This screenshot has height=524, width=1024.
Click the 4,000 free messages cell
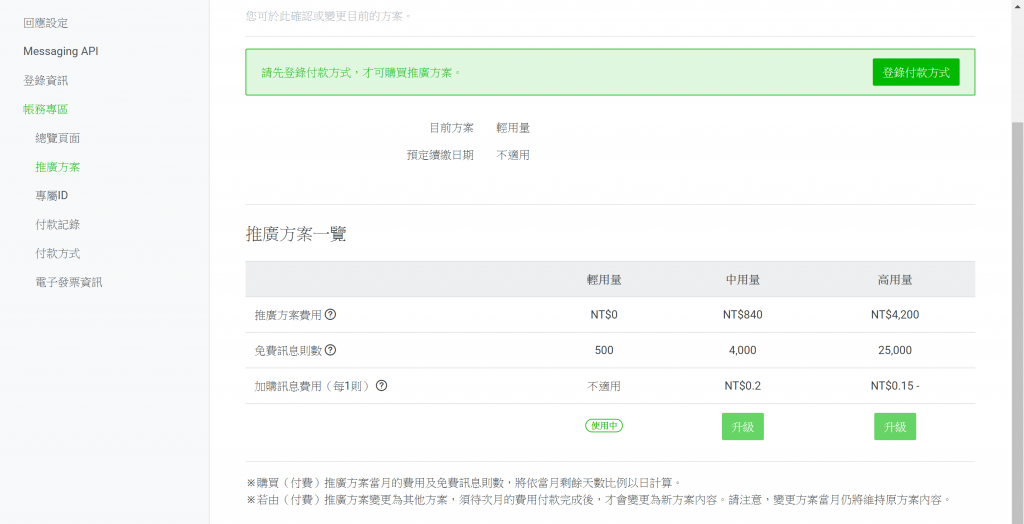743,350
